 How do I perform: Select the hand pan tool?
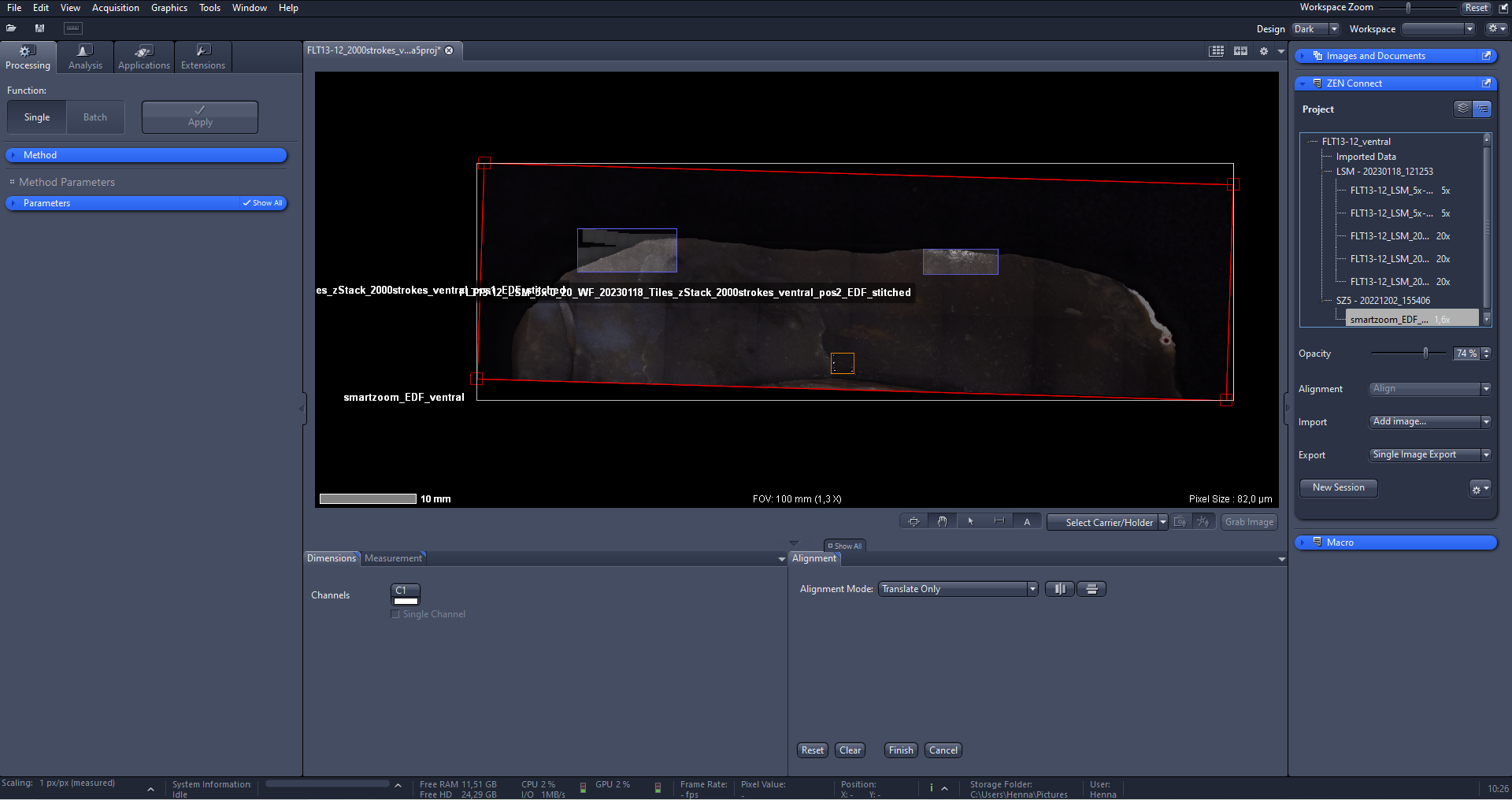pos(942,521)
